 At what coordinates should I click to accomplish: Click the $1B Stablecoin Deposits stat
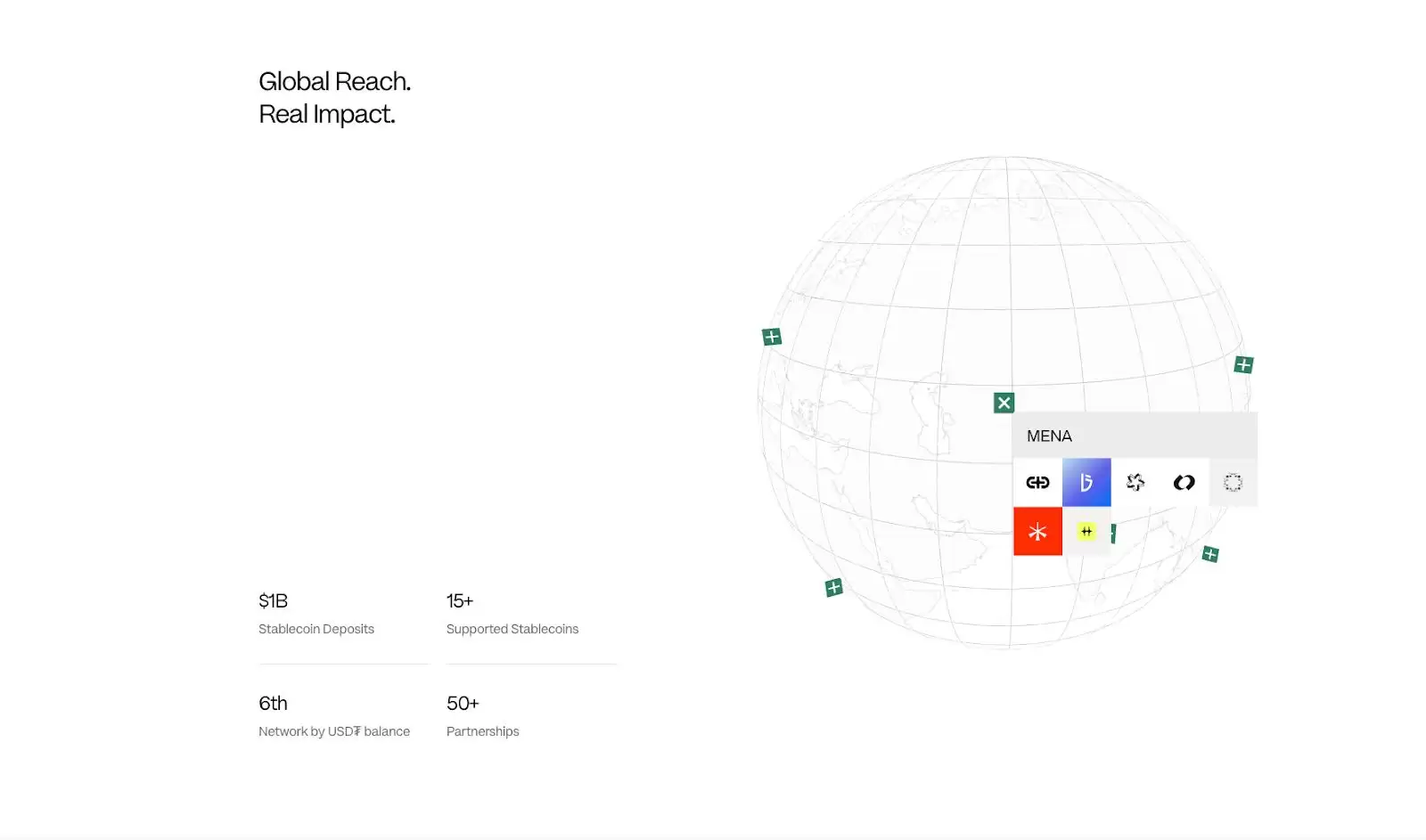click(x=316, y=614)
